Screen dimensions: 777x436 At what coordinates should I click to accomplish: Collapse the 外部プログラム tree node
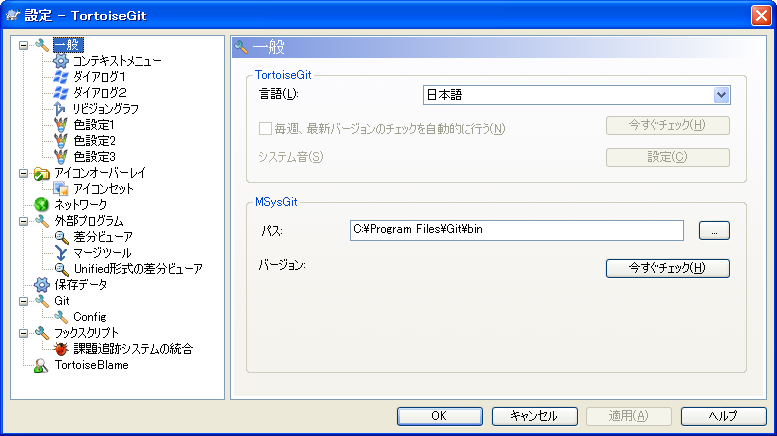23,221
